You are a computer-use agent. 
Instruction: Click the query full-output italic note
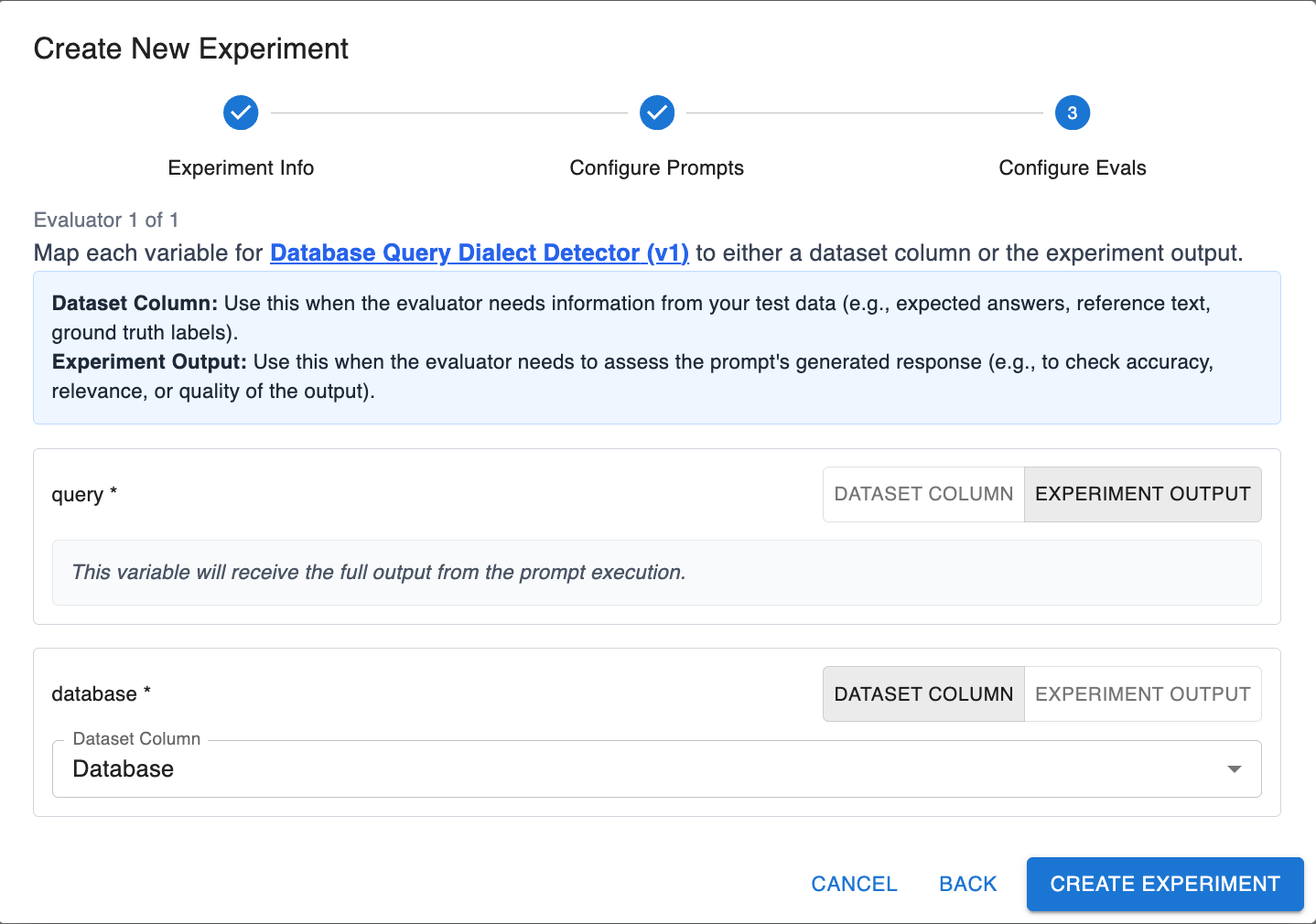[x=379, y=573]
